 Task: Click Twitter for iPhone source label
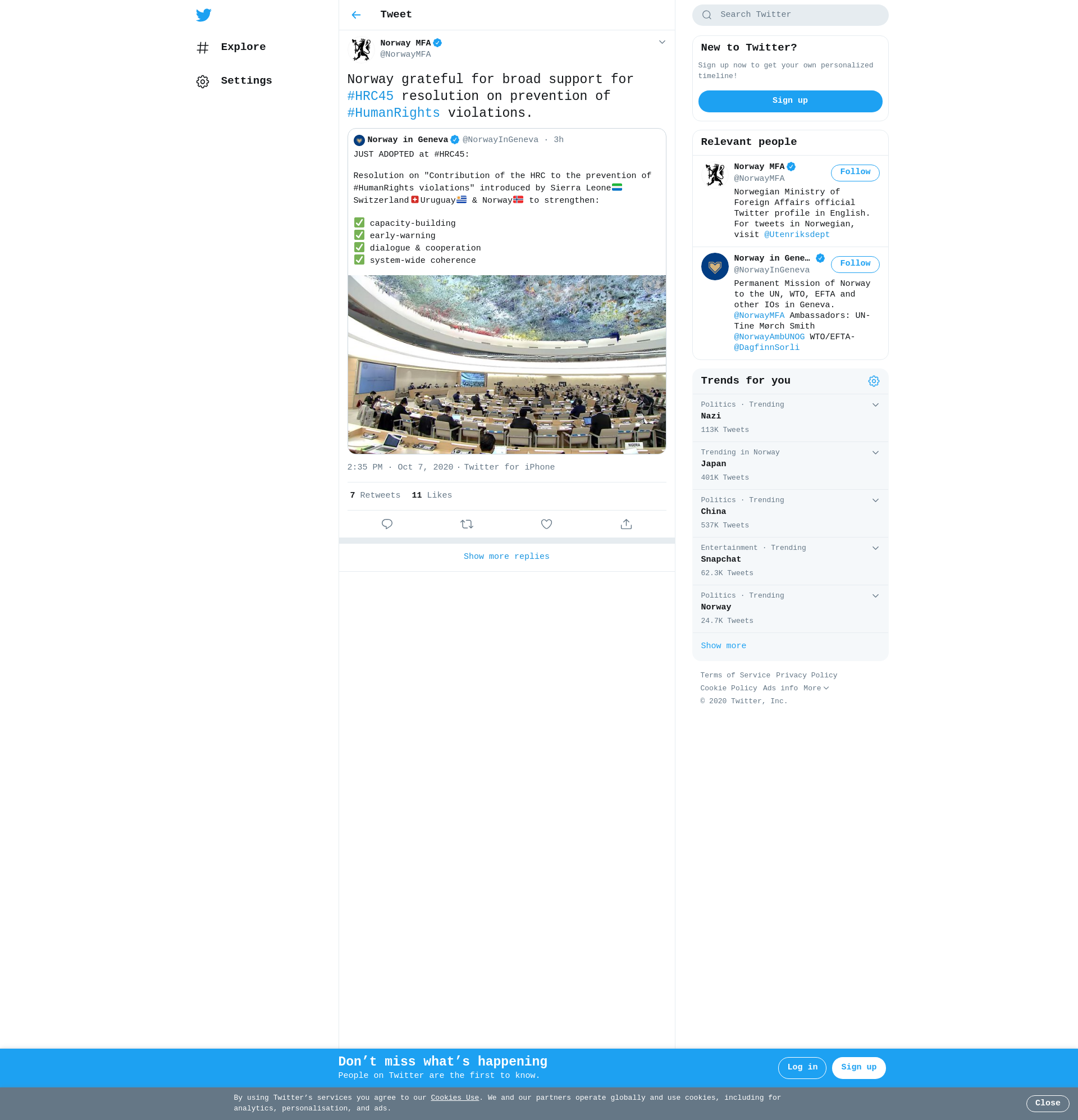pos(509,467)
